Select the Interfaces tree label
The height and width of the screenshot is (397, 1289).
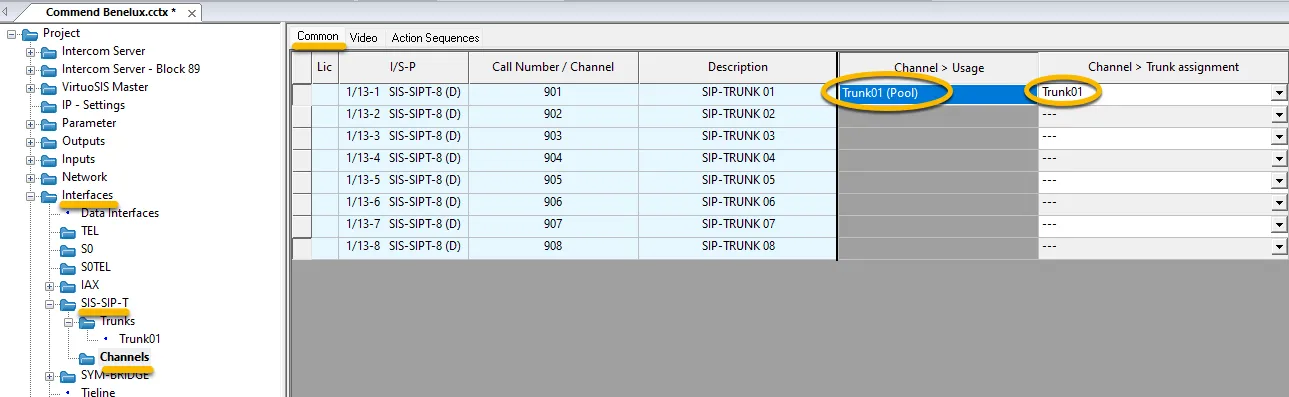point(87,196)
